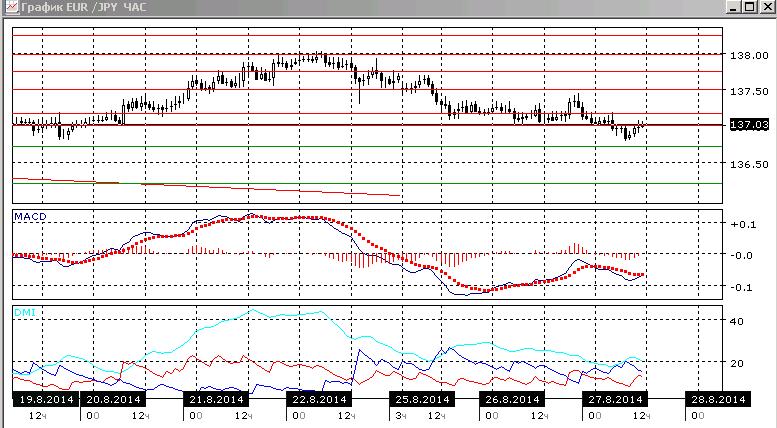Select the 21.8.2014 date marker
Image resolution: width=777 pixels, height=428 pixels.
point(217,399)
